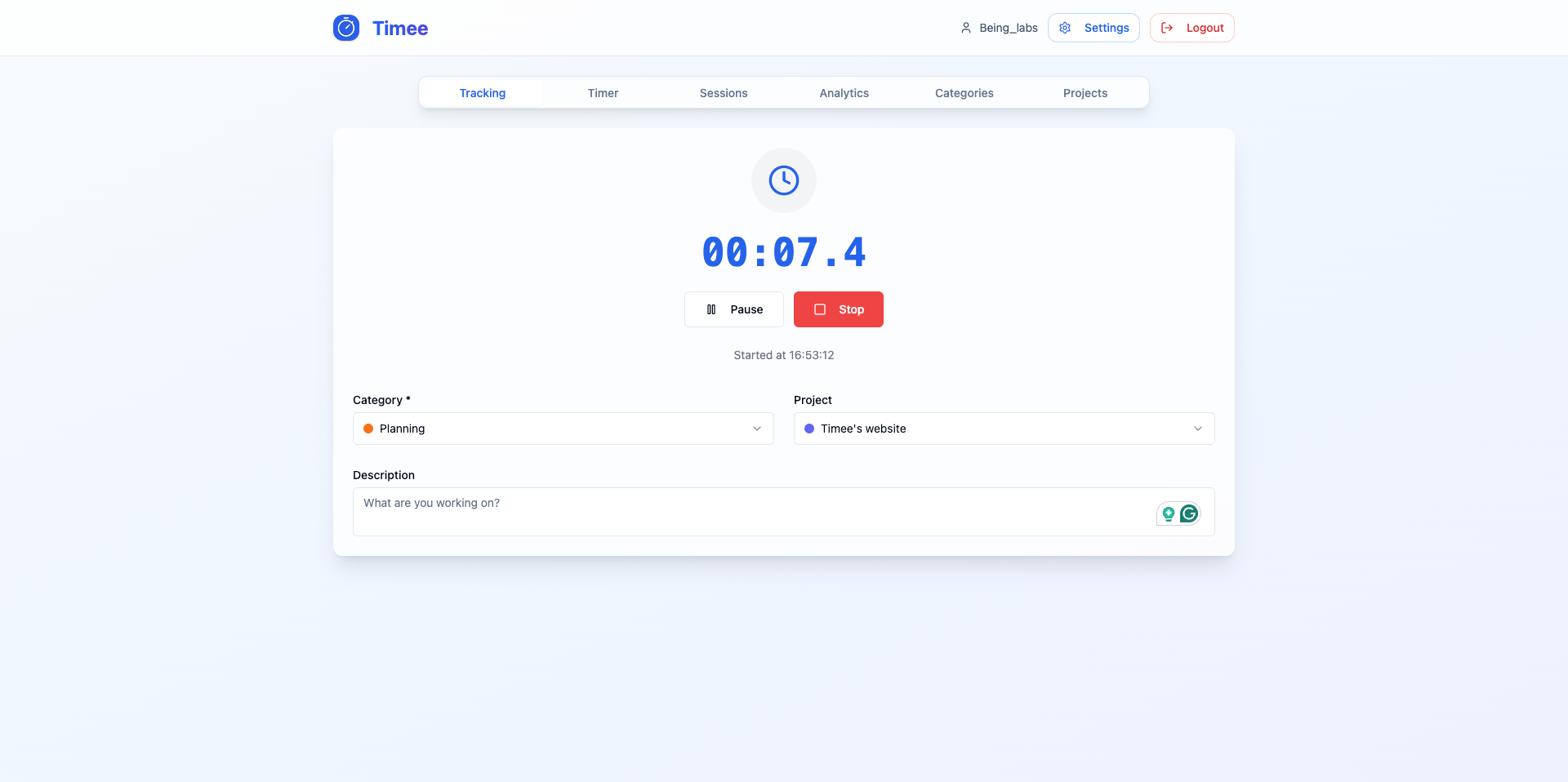
Task: Switch to the Sessions tab
Action: 723,93
